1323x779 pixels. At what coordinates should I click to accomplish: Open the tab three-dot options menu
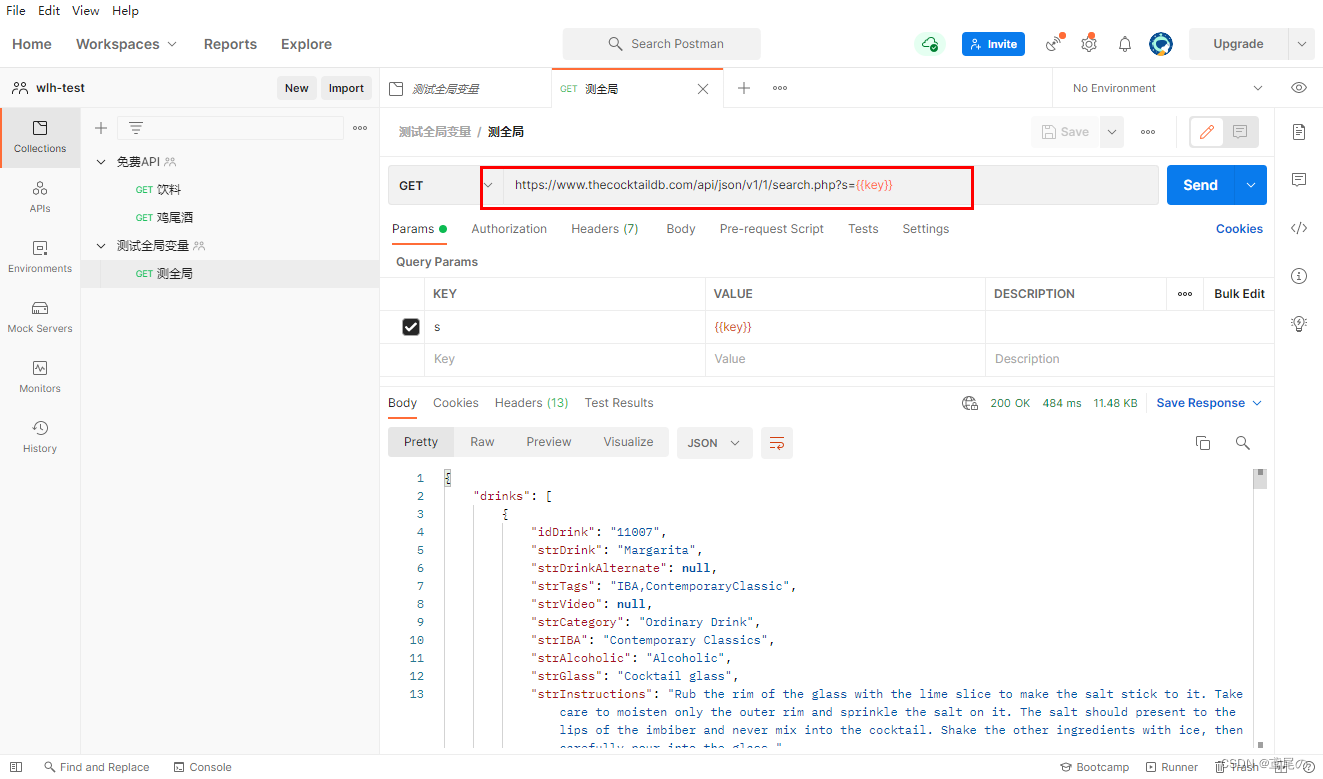coord(780,88)
